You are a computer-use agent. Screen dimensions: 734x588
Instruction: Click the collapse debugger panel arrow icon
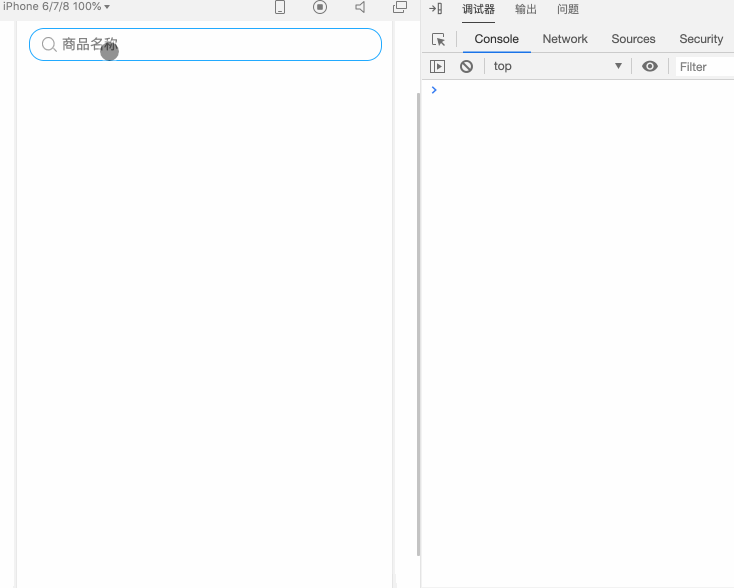click(436, 8)
